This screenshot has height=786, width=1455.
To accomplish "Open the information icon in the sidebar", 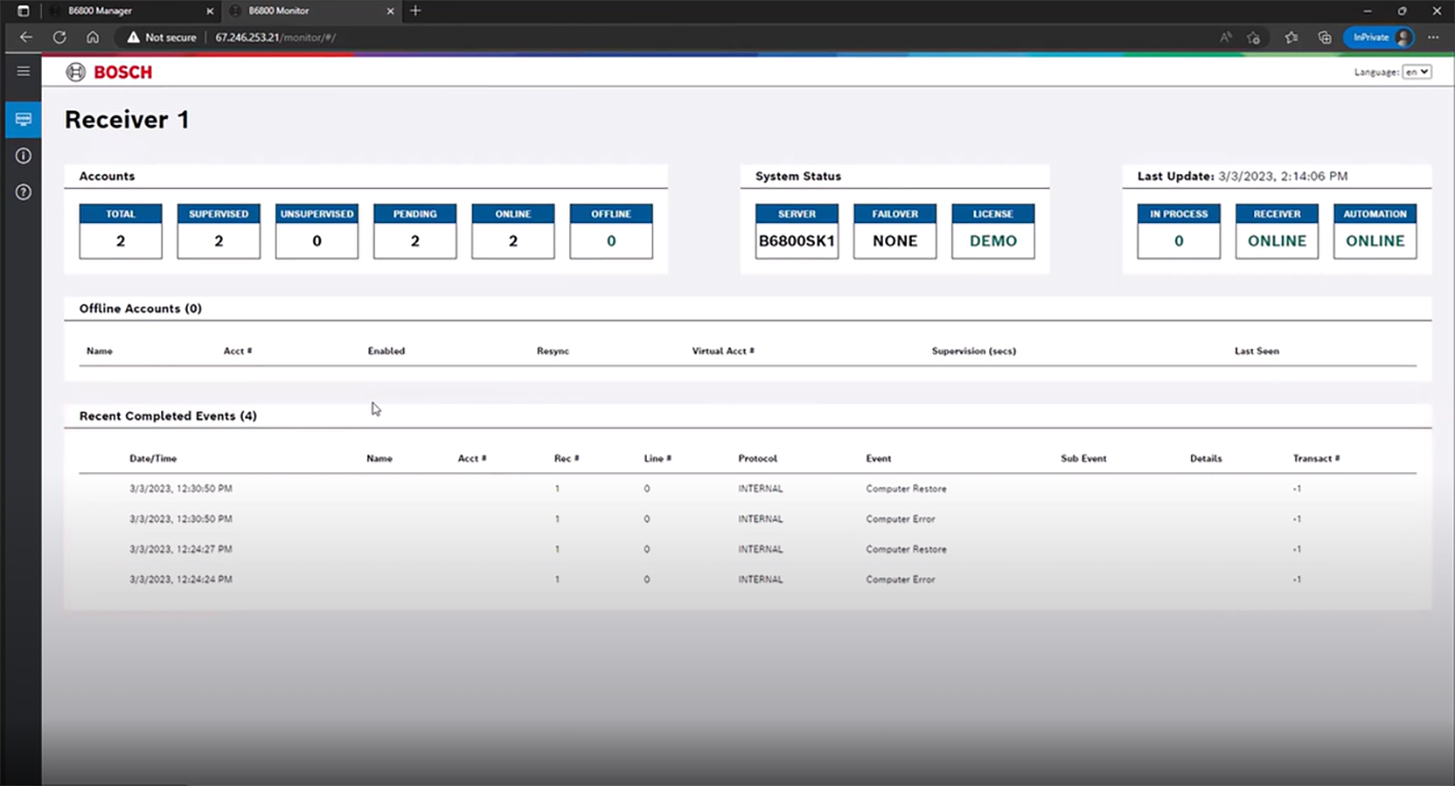I will pos(22,155).
